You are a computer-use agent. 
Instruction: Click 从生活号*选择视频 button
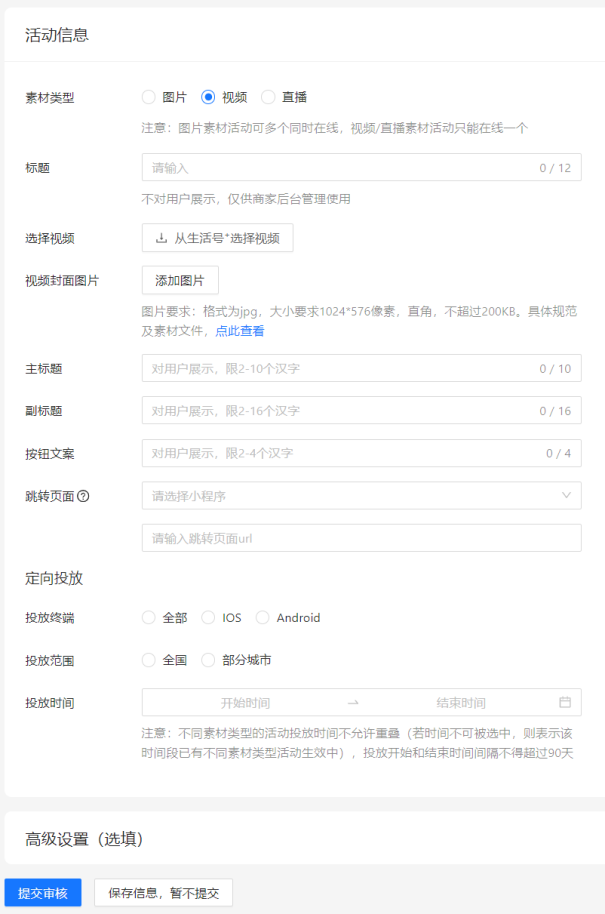click(217, 238)
